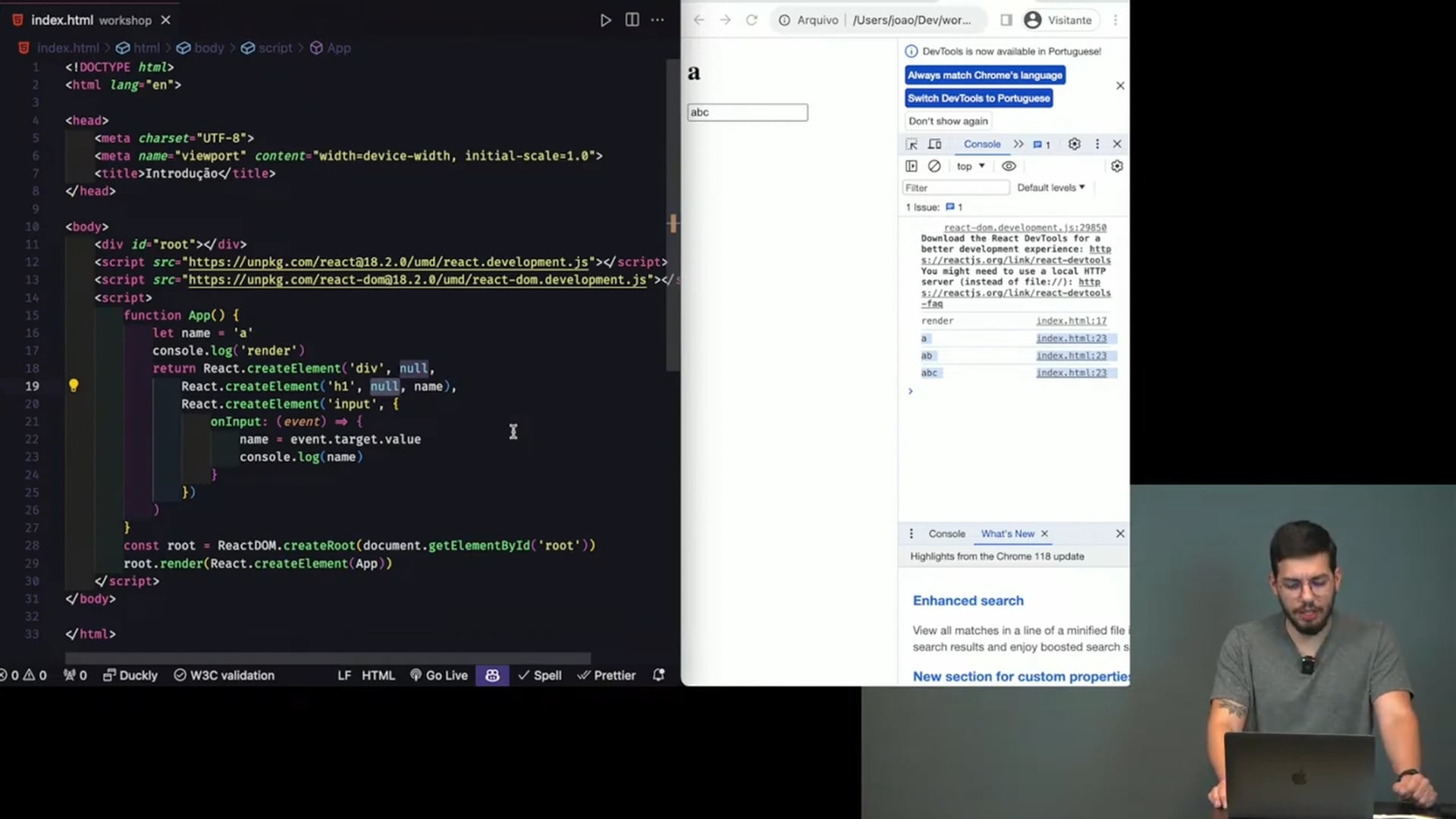Viewport: 1456px width, 819px height.
Task: Click the lightbulb code action icon
Action: [x=74, y=385]
